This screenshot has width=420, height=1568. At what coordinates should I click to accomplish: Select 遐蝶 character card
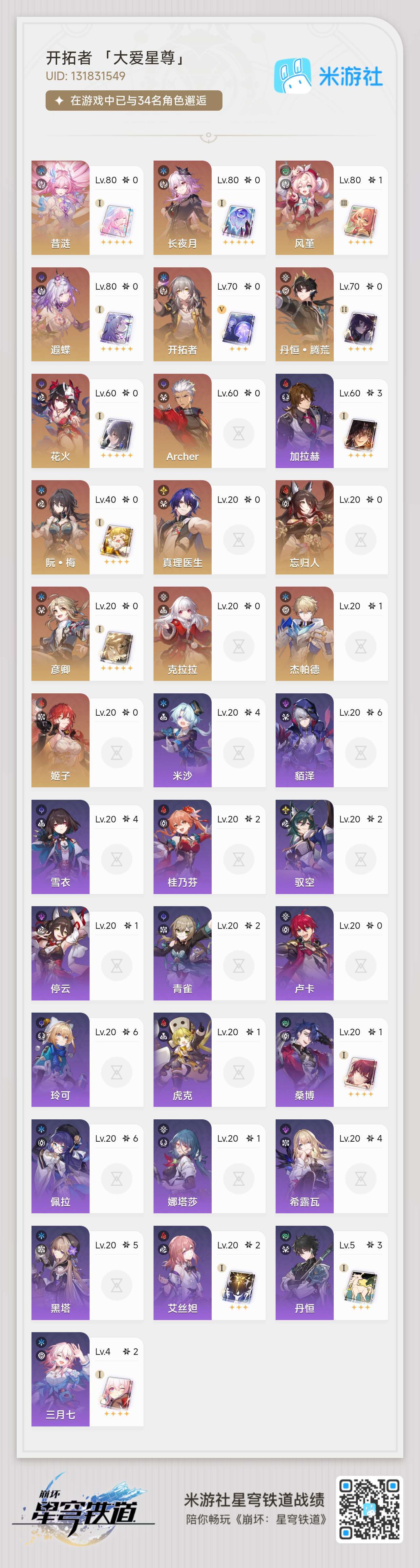(x=88, y=314)
